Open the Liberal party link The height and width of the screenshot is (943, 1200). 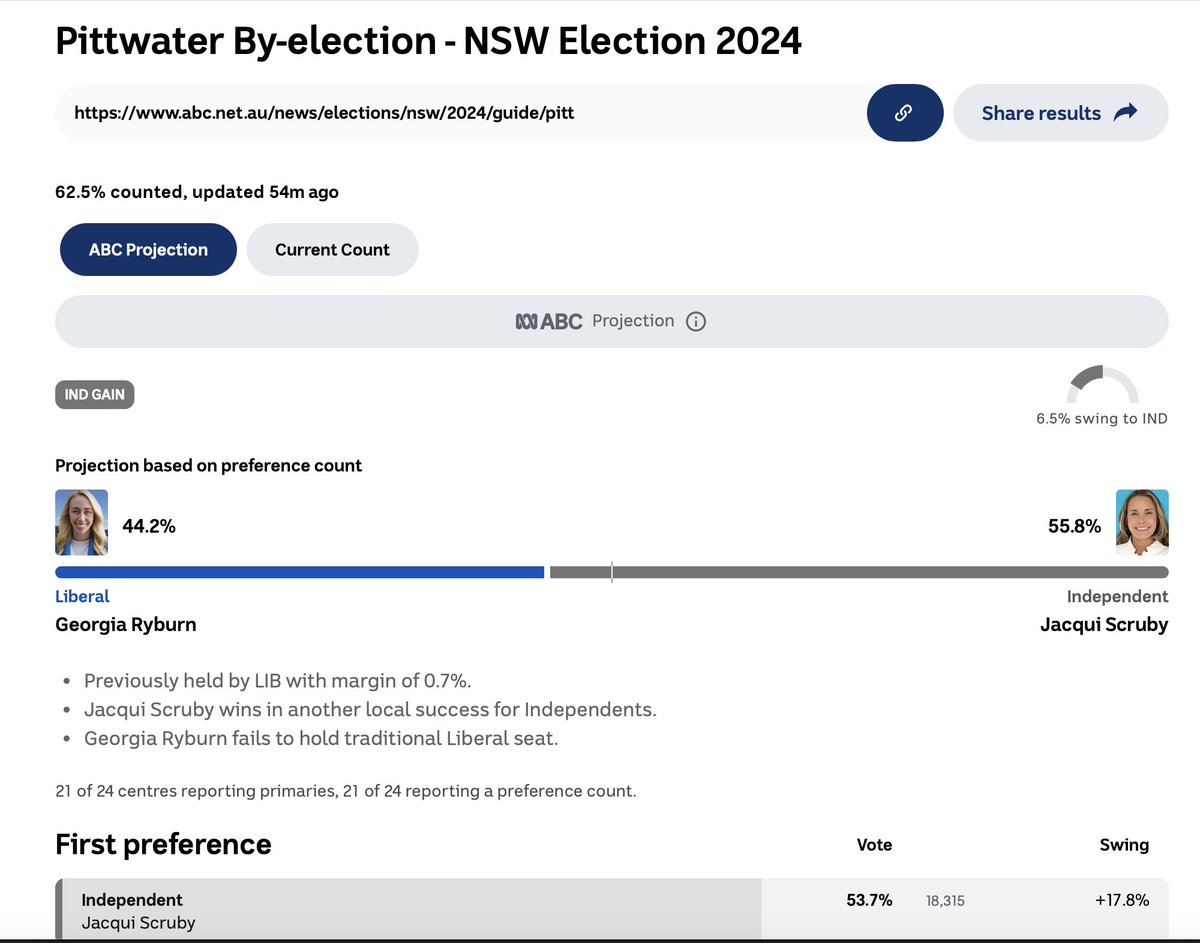82,596
